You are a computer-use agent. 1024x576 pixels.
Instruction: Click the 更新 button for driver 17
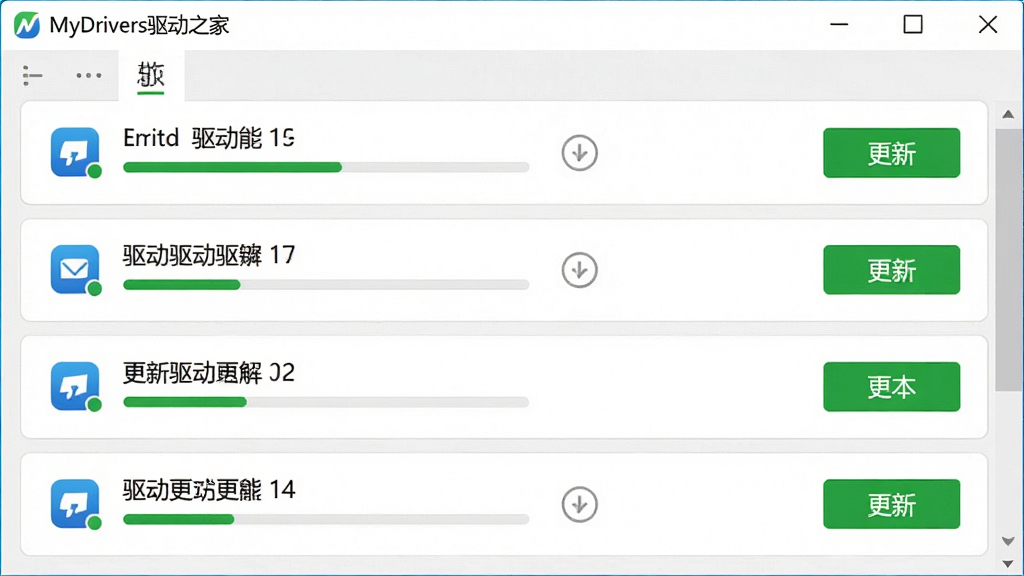tap(891, 270)
